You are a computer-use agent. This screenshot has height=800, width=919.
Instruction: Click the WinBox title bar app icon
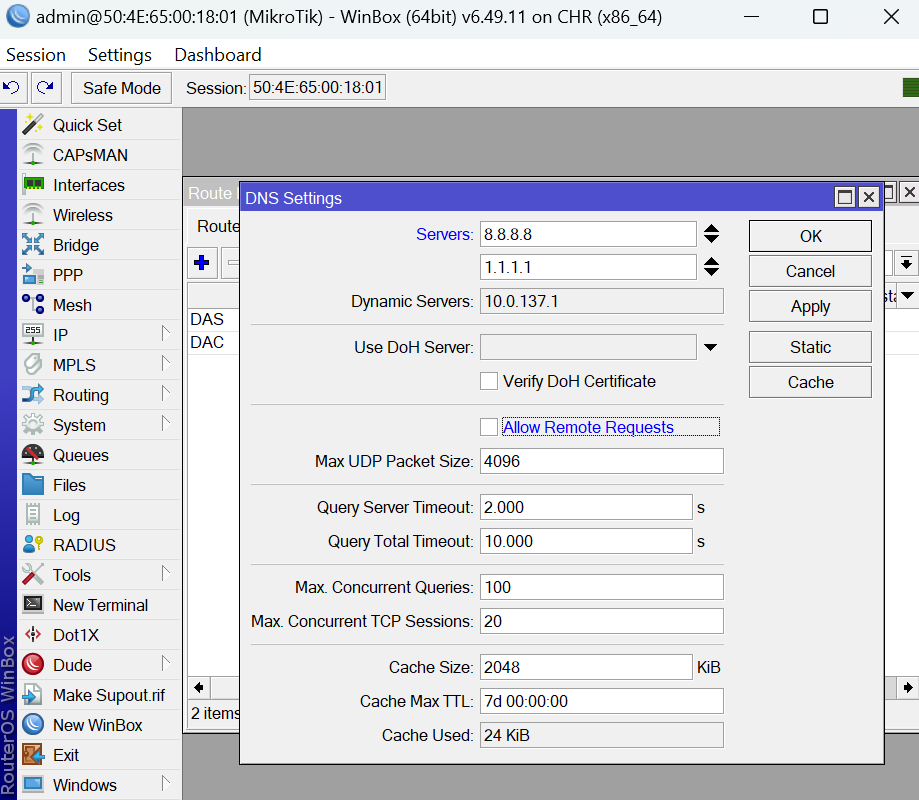tap(18, 16)
